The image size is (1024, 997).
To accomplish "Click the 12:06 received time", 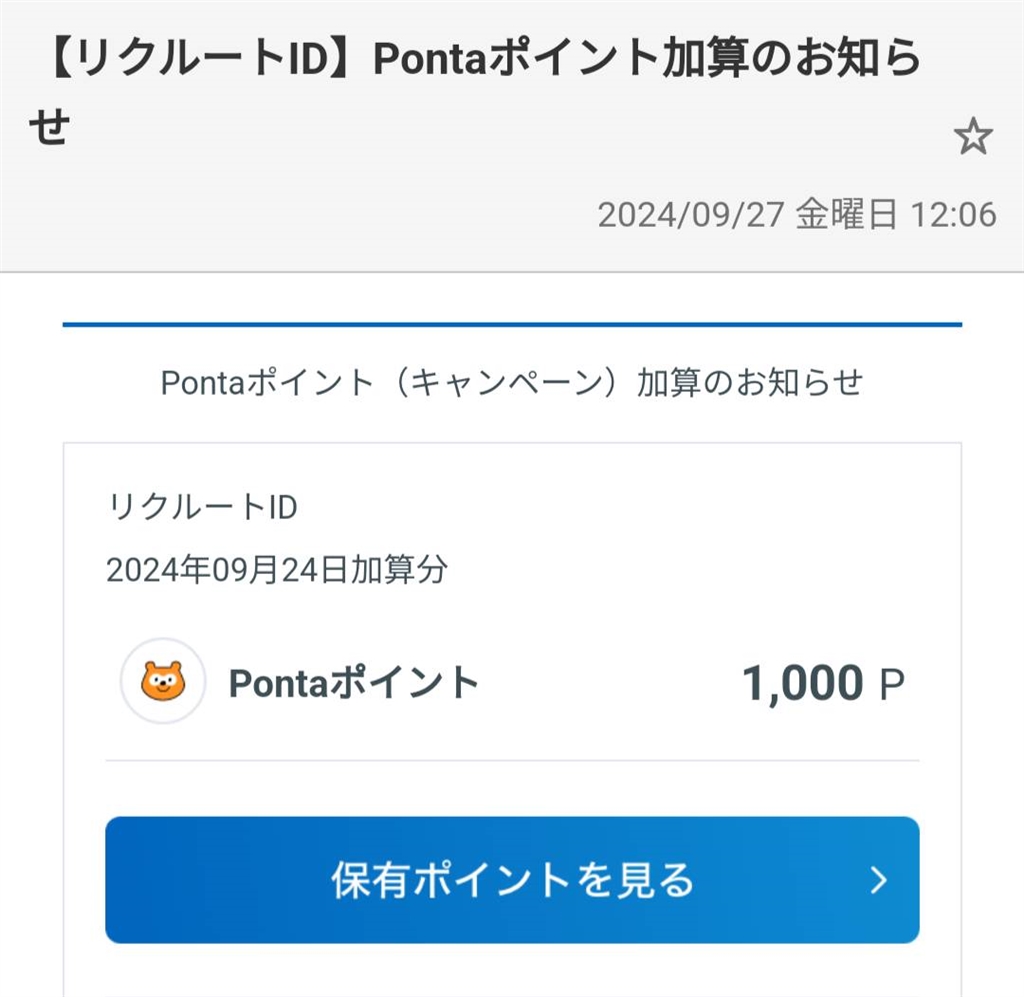I will 953,215.
